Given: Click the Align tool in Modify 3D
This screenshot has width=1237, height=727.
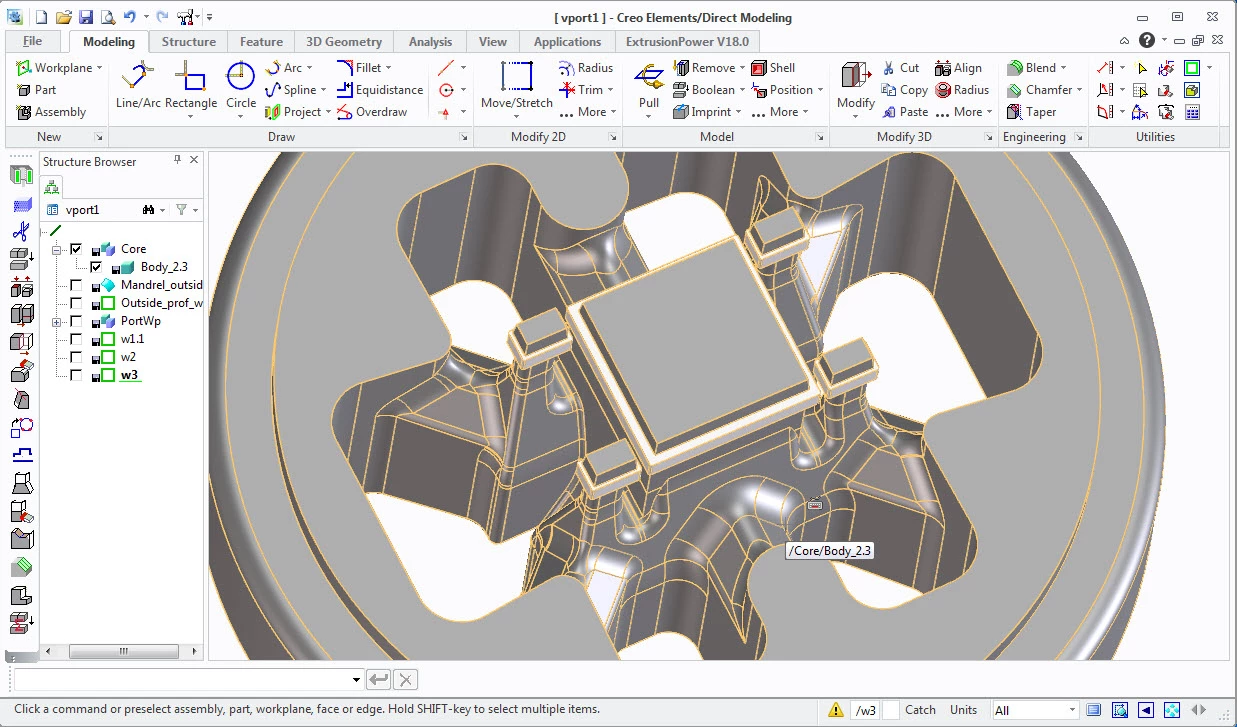Looking at the screenshot, I should (x=958, y=68).
